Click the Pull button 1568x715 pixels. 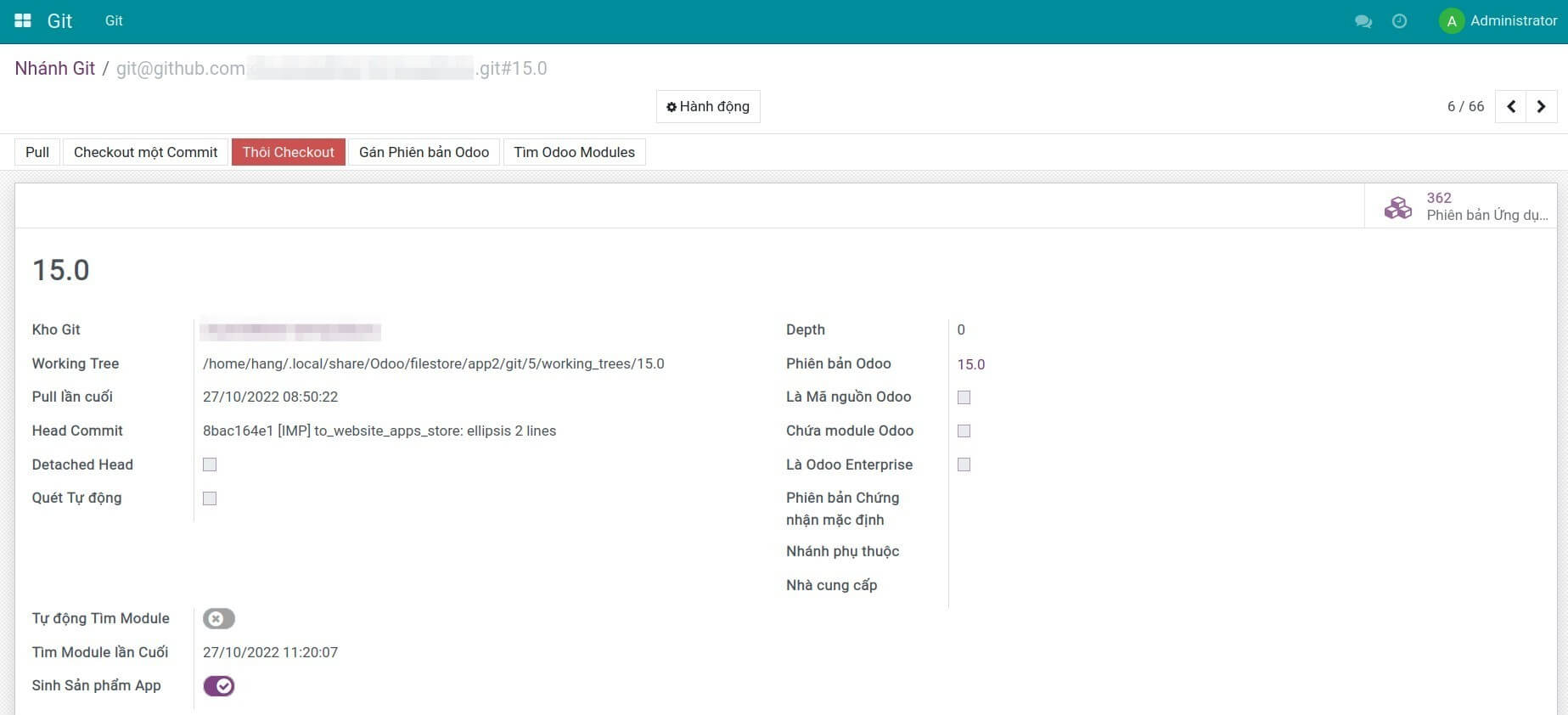[37, 152]
